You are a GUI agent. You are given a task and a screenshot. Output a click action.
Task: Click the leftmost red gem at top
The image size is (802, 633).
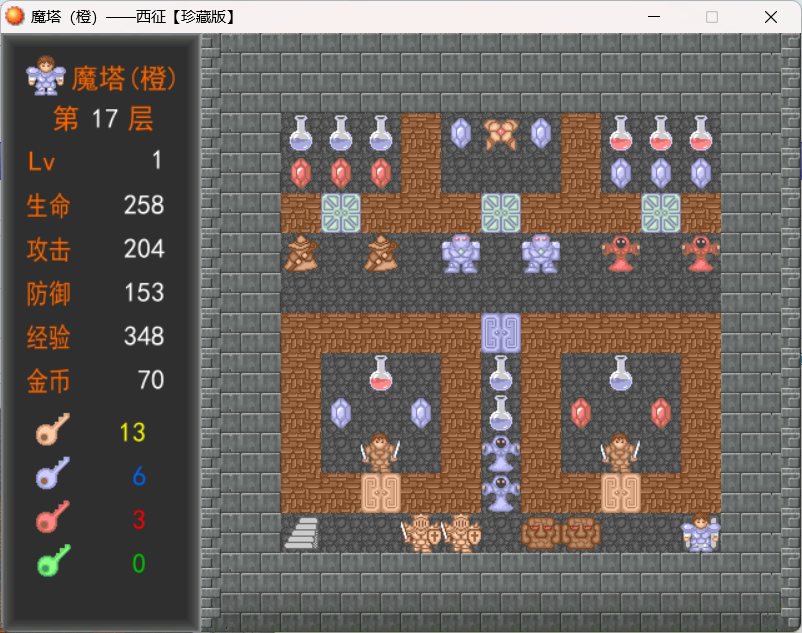click(x=301, y=173)
